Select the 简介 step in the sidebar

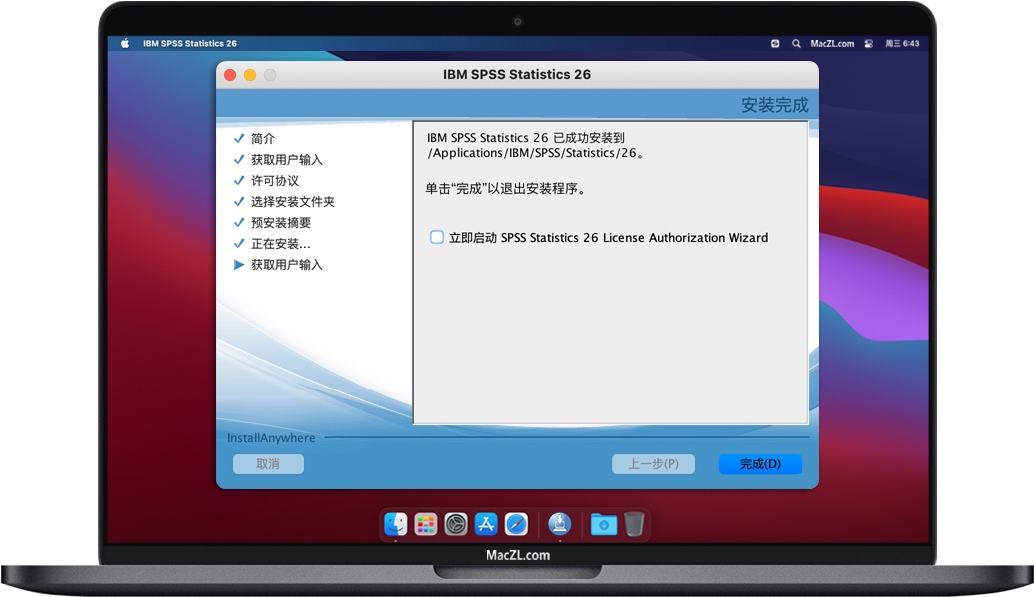click(x=262, y=138)
